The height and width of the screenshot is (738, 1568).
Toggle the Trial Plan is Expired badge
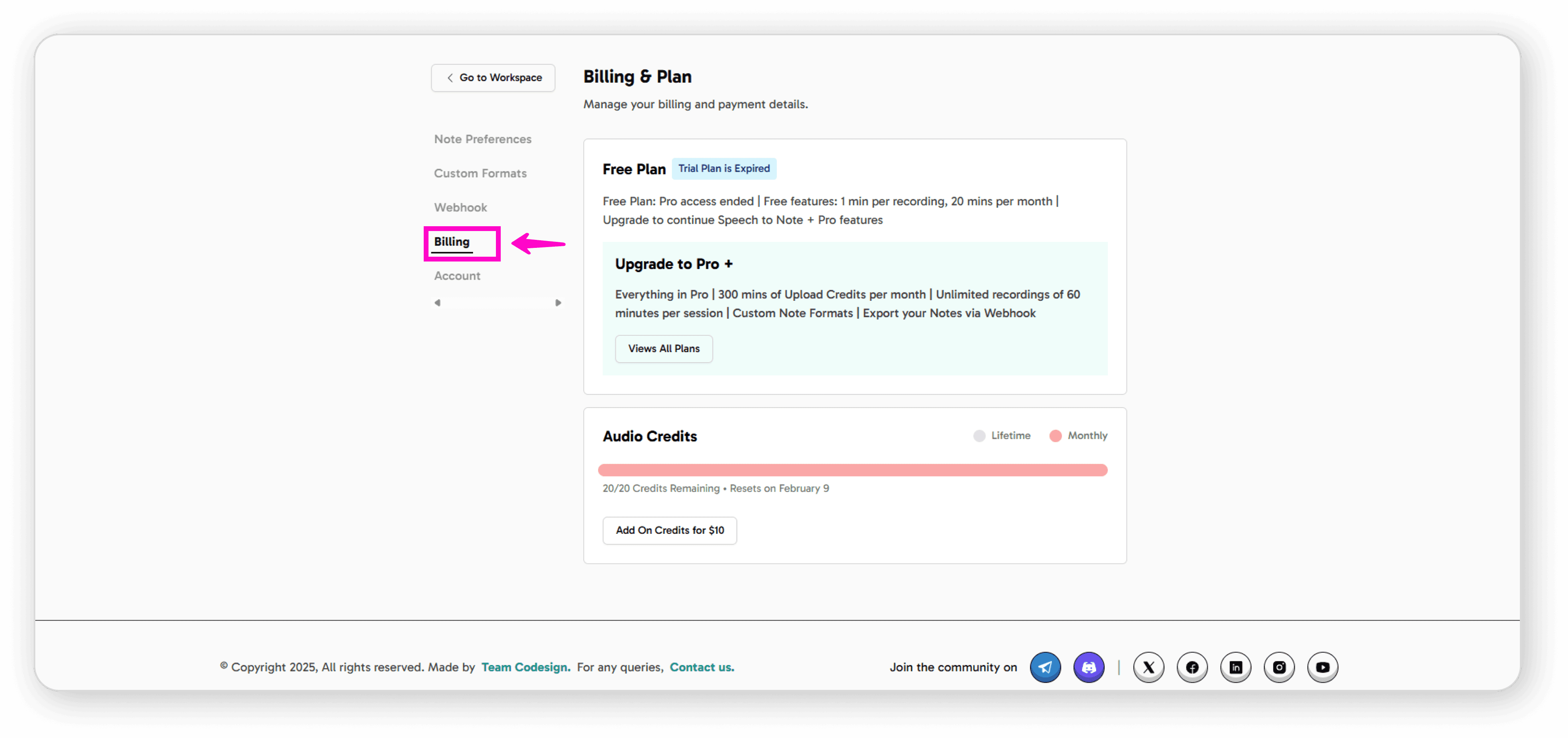pyautogui.click(x=724, y=168)
